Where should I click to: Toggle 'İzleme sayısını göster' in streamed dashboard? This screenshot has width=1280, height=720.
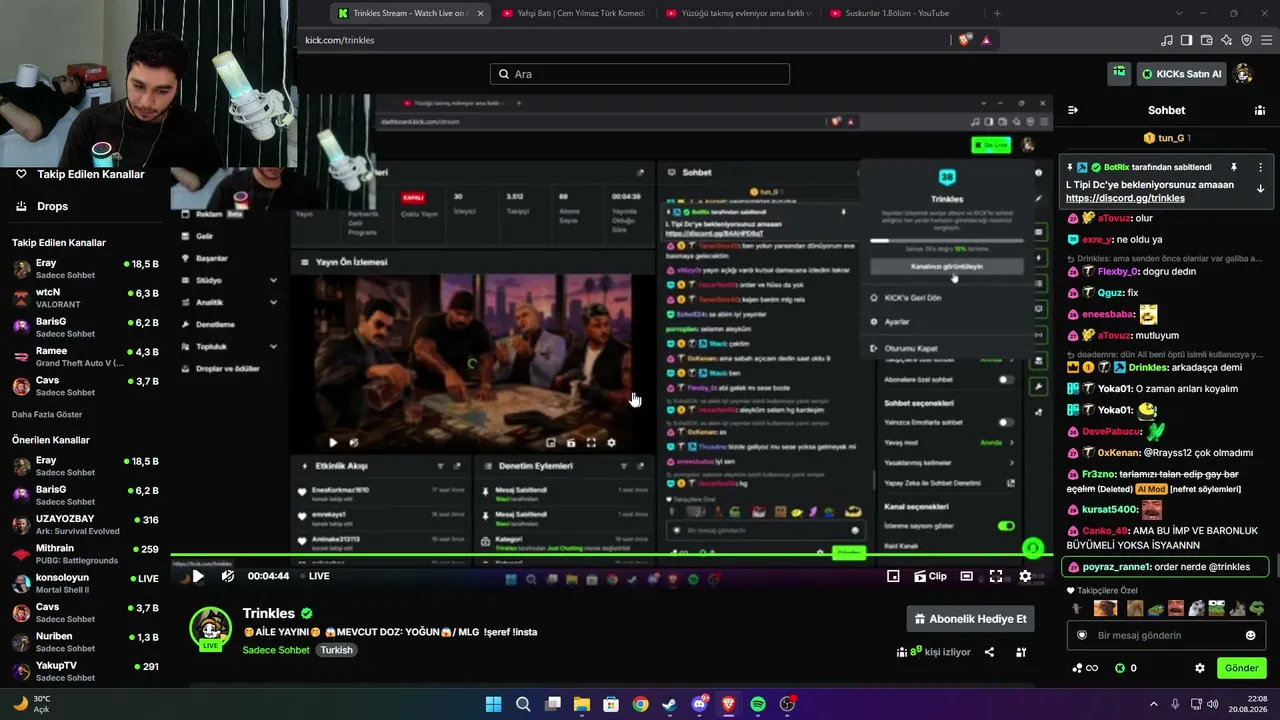[1006, 526]
